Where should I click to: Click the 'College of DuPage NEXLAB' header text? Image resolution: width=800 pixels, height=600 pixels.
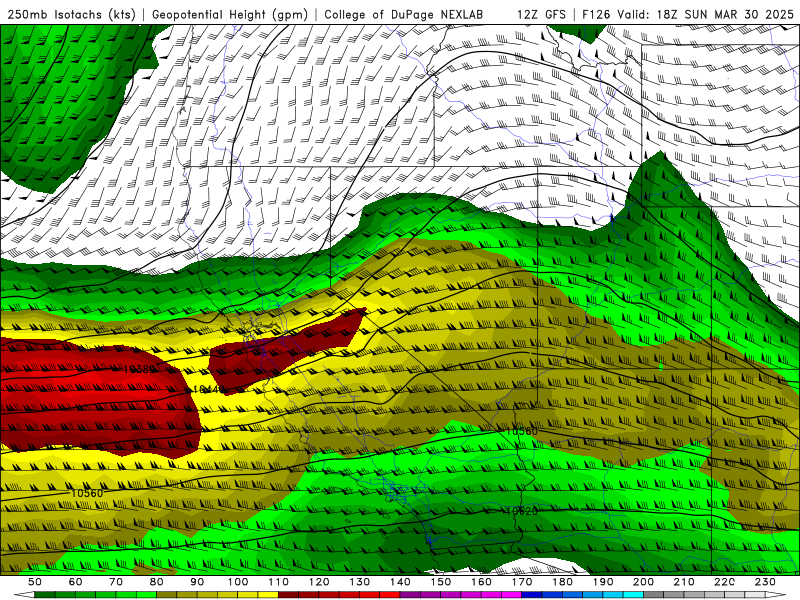coord(404,14)
